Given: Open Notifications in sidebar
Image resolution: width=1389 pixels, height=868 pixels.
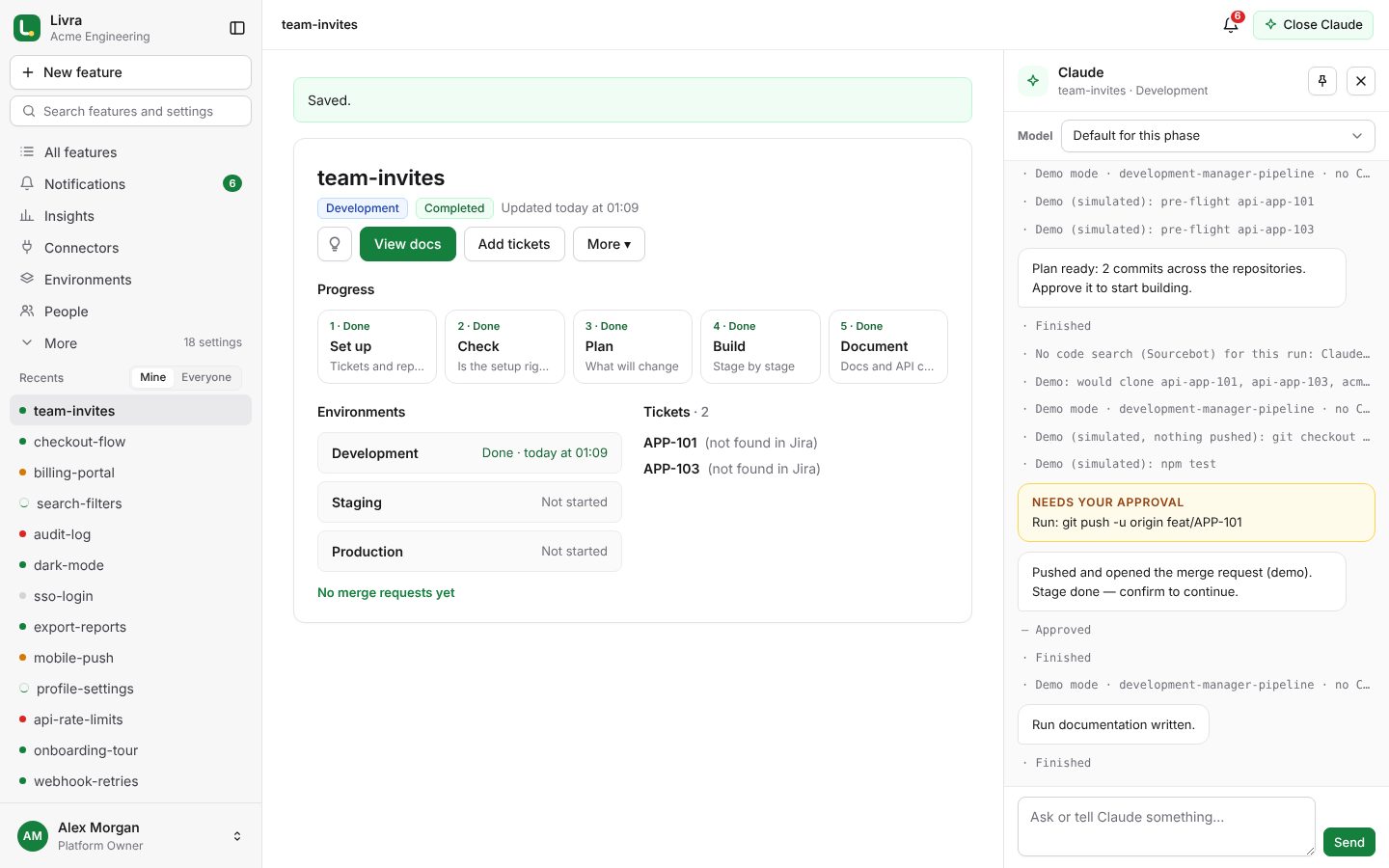Looking at the screenshot, I should [x=130, y=184].
